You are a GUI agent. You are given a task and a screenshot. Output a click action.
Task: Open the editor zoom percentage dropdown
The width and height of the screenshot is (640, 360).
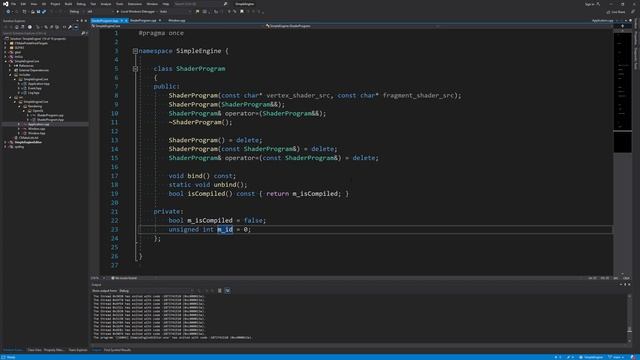[97, 278]
